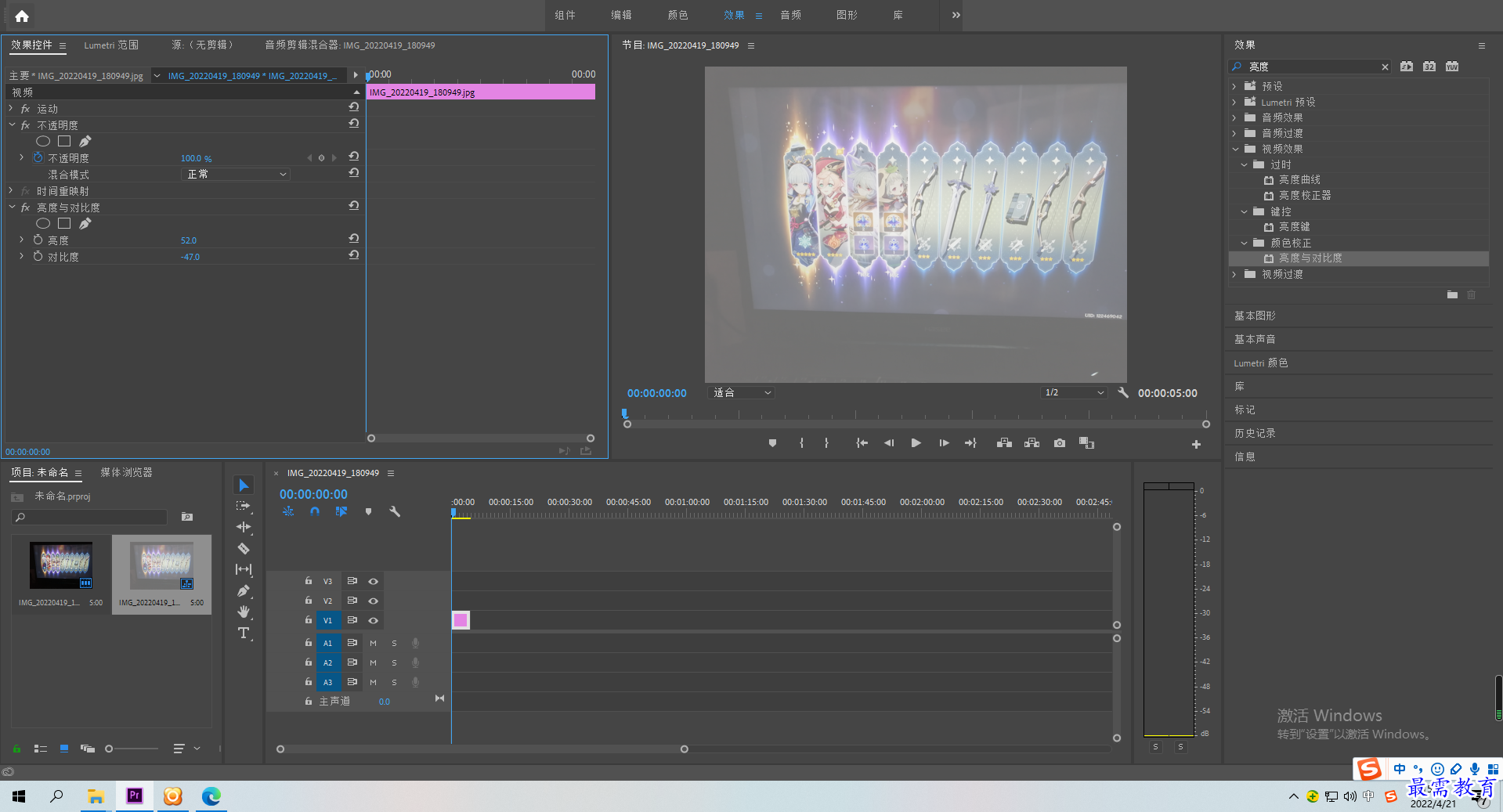Expand the 运动 effect
Screen dimensions: 1503x812
[x=11, y=109]
